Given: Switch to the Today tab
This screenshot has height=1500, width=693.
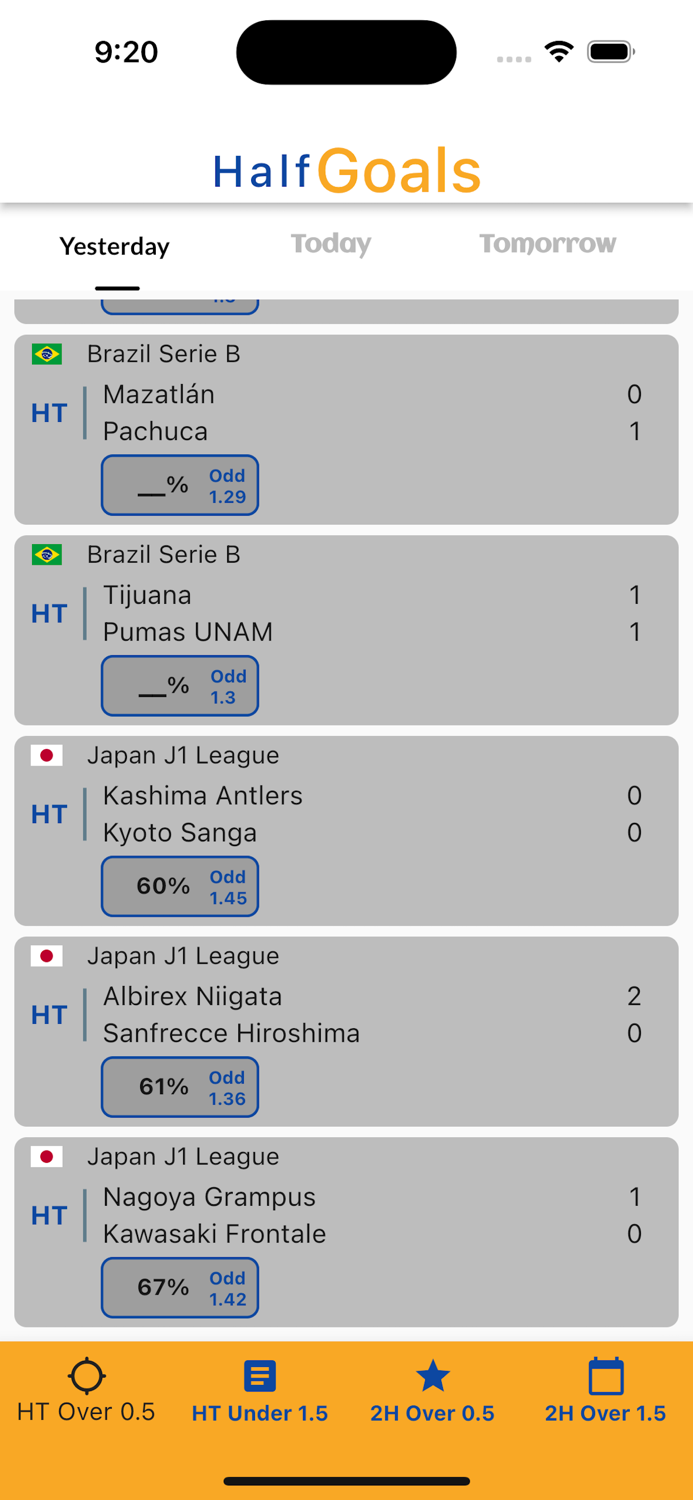Looking at the screenshot, I should click(x=331, y=243).
